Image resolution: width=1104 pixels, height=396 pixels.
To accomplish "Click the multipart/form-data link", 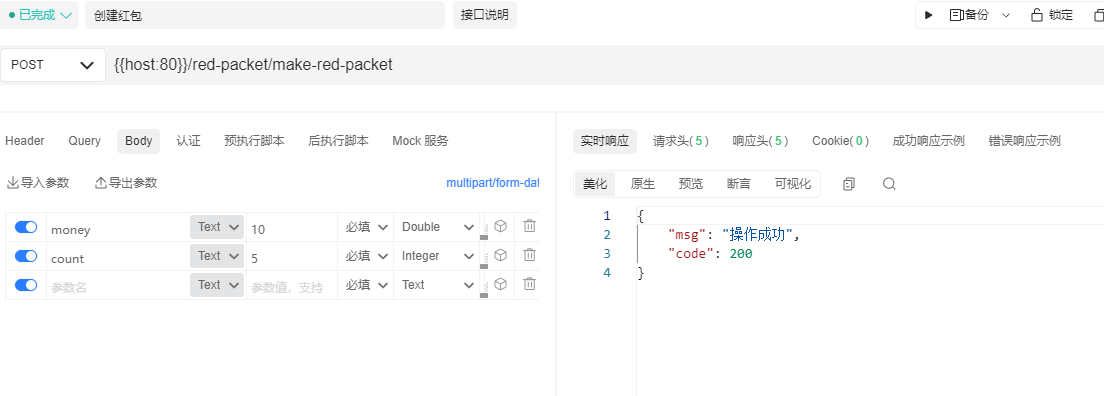I will [493, 183].
